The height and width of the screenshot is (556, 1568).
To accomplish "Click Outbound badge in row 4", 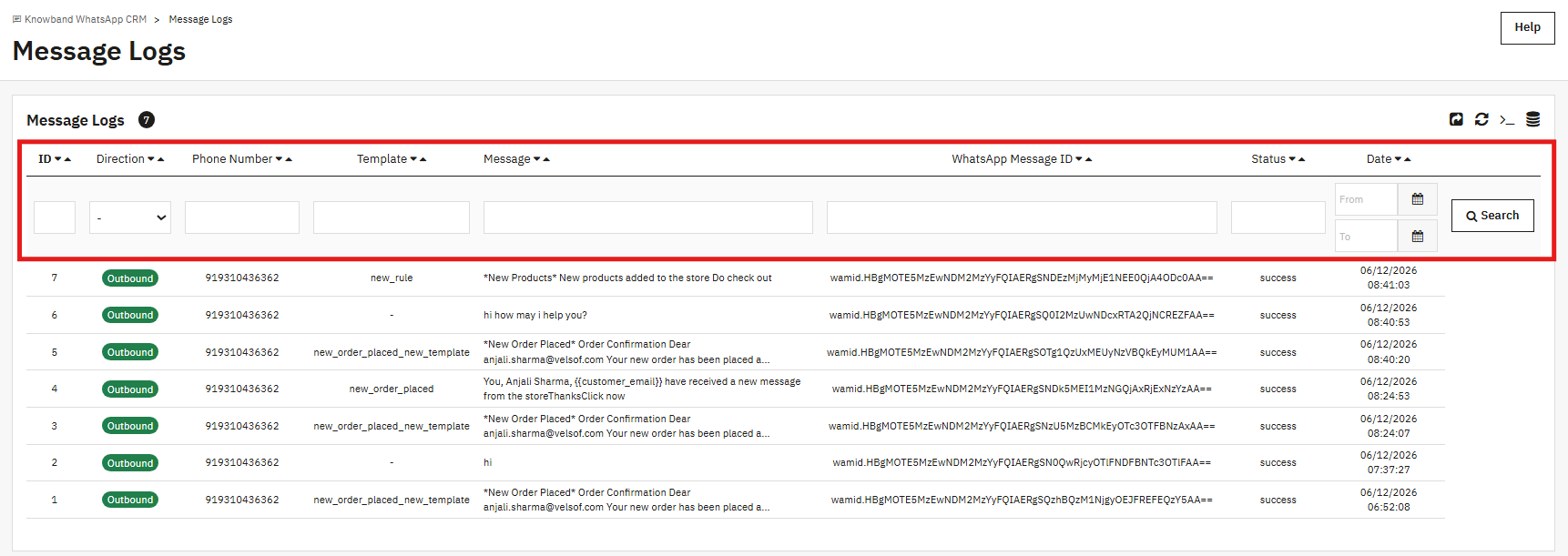I will [130, 389].
